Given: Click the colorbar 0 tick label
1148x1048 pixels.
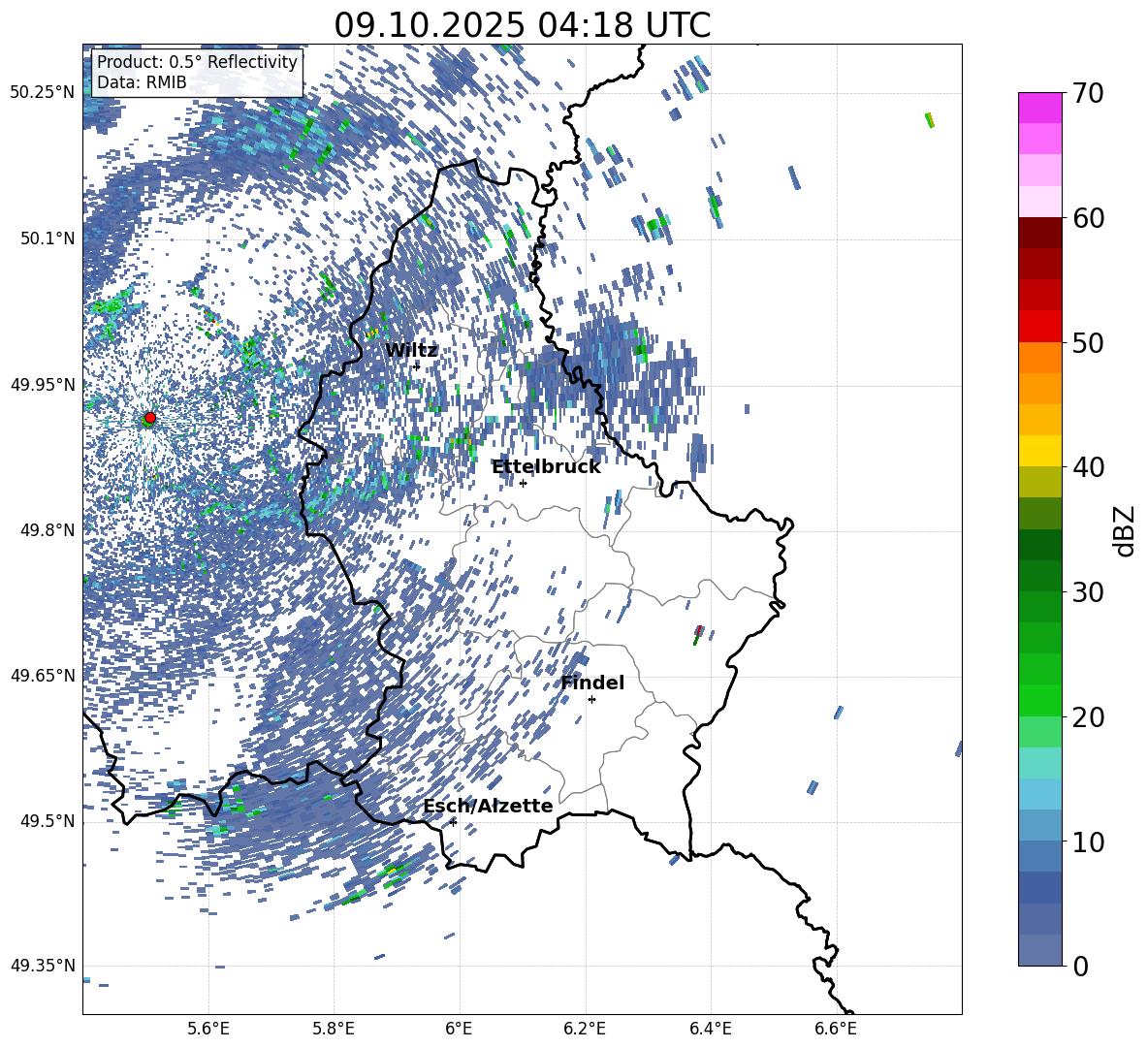Looking at the screenshot, I should 1081,966.
